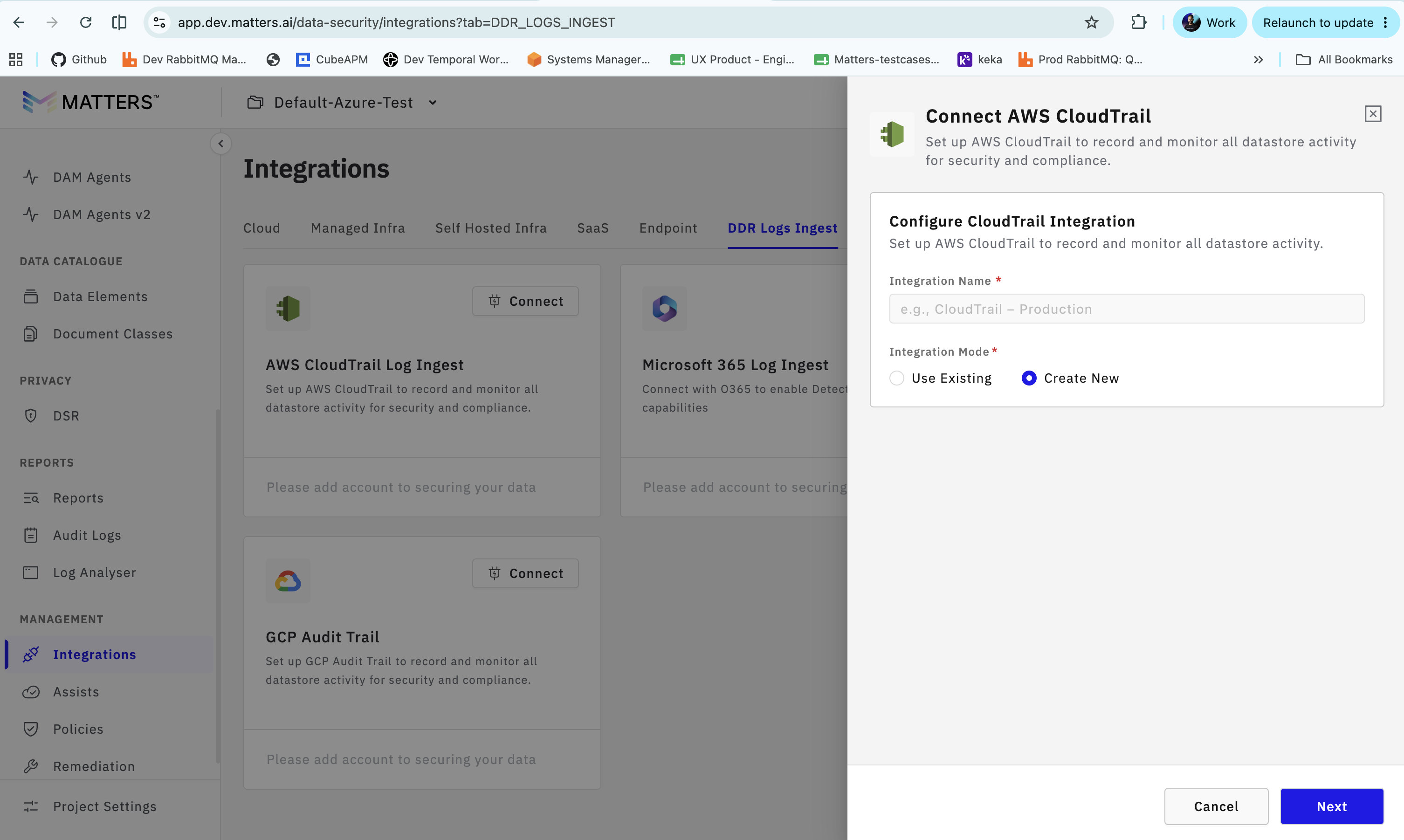Click the sidebar vertical scrollbar

click(x=219, y=586)
